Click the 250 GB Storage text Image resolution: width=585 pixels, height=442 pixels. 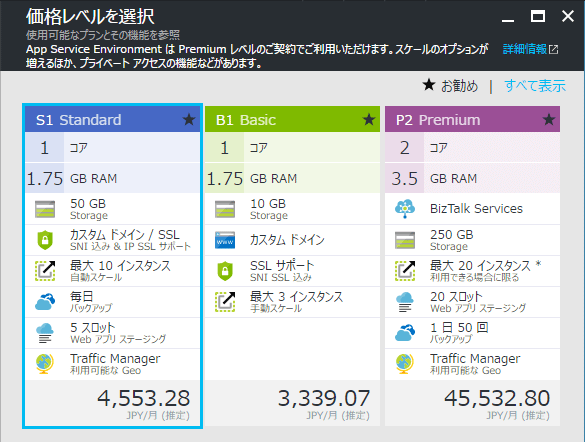451,240
